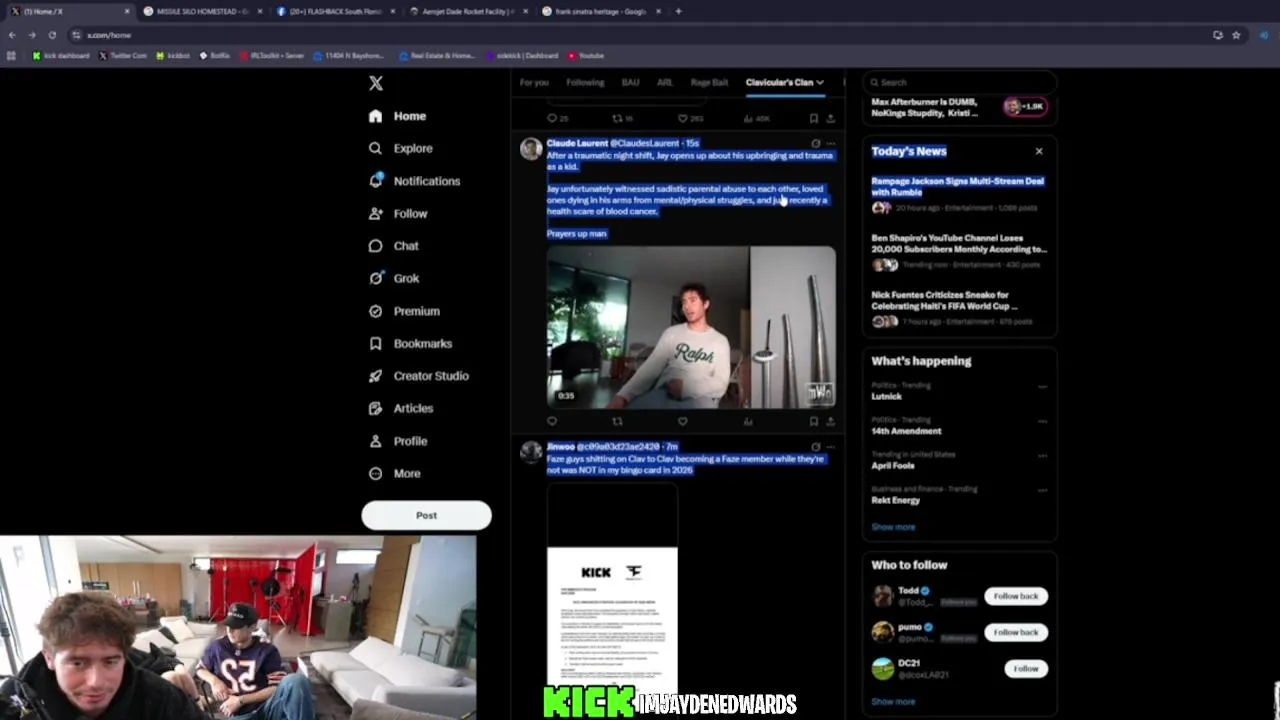Like the top post with 263 likes
This screenshot has width=1280, height=720.
[688, 118]
